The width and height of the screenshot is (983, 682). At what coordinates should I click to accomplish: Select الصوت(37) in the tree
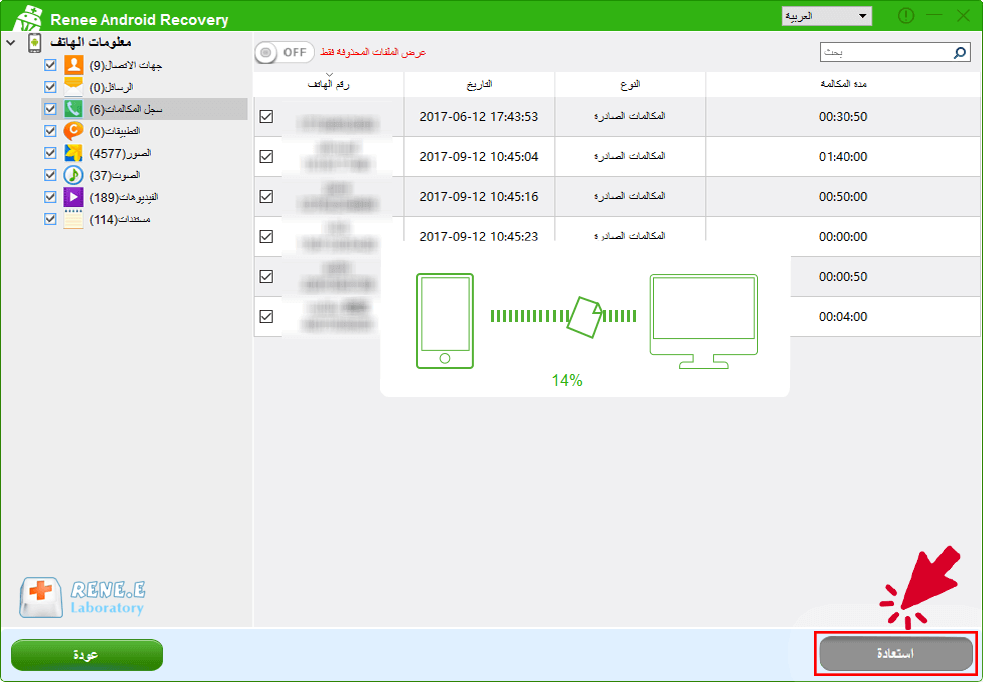[x=115, y=176]
